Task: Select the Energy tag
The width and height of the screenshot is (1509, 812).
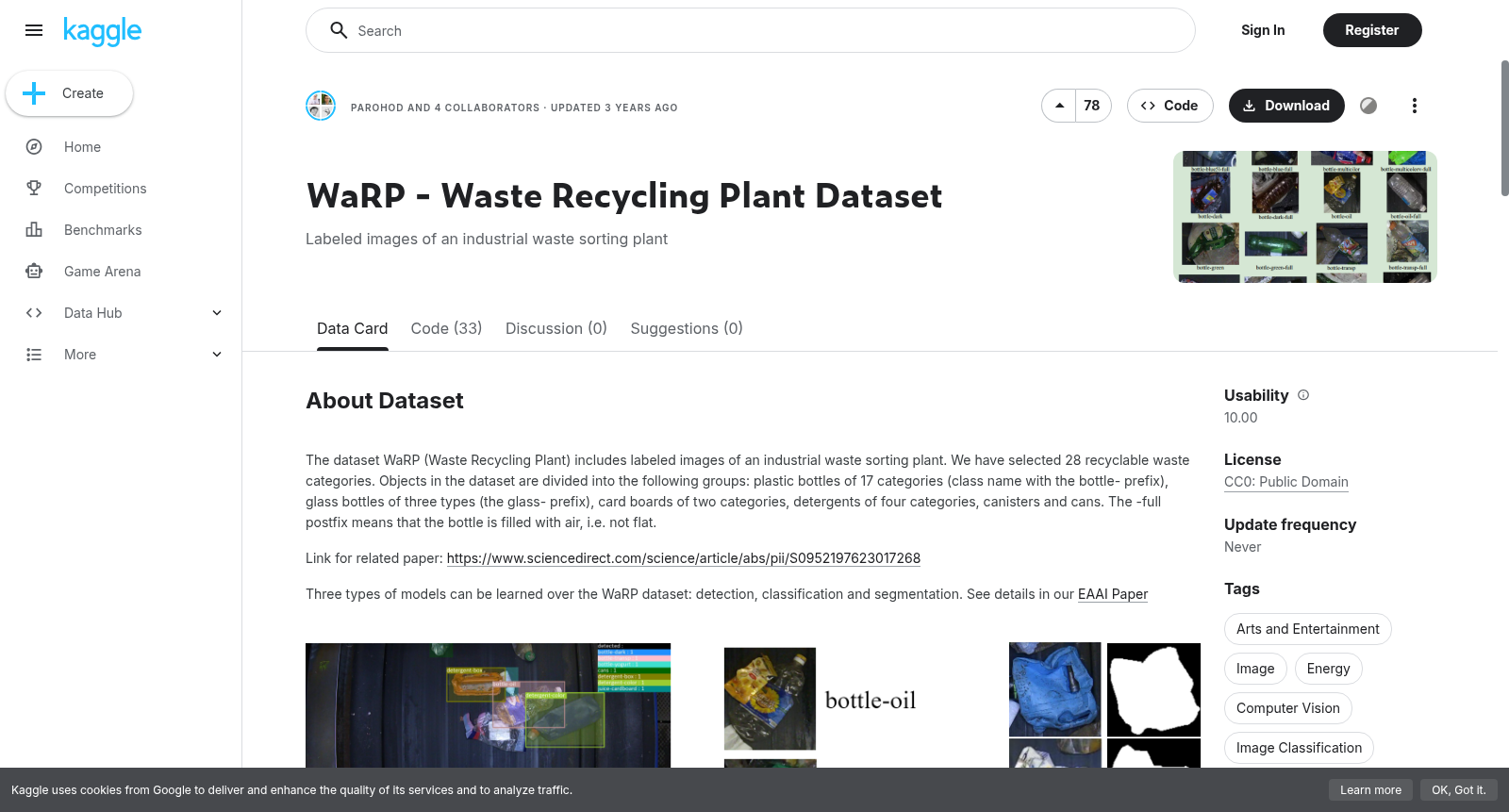Action: click(1329, 669)
